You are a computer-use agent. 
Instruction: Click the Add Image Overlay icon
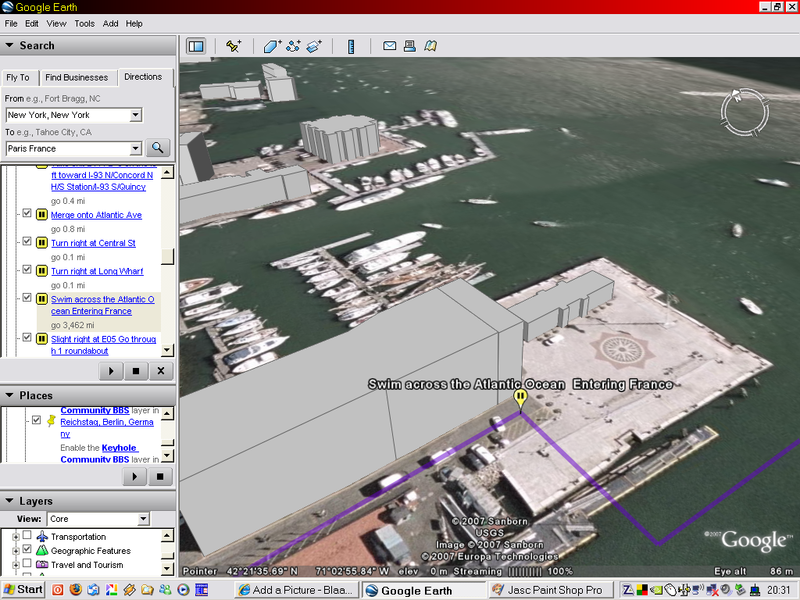click(313, 46)
